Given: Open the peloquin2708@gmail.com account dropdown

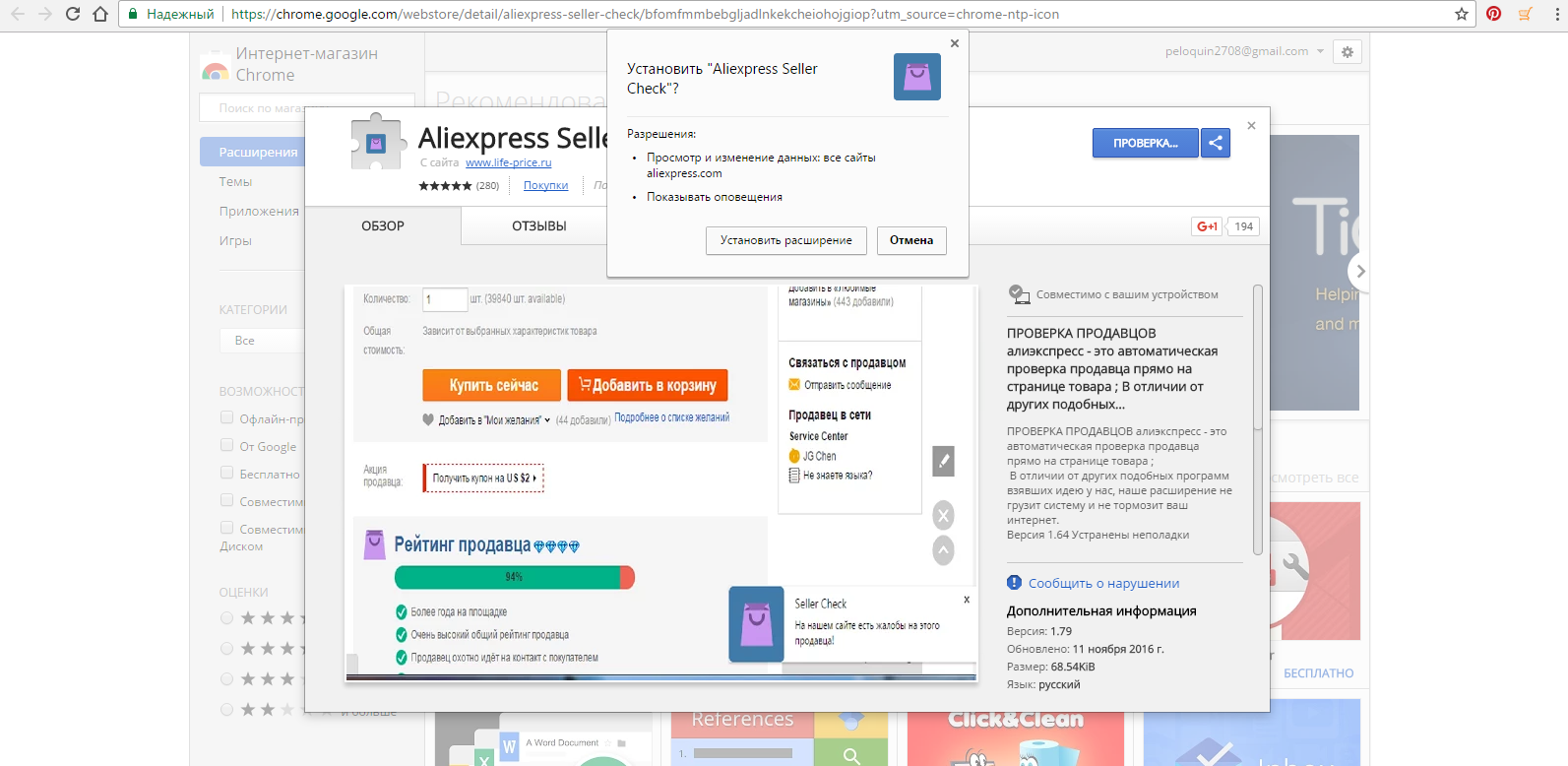Looking at the screenshot, I should [x=1244, y=51].
